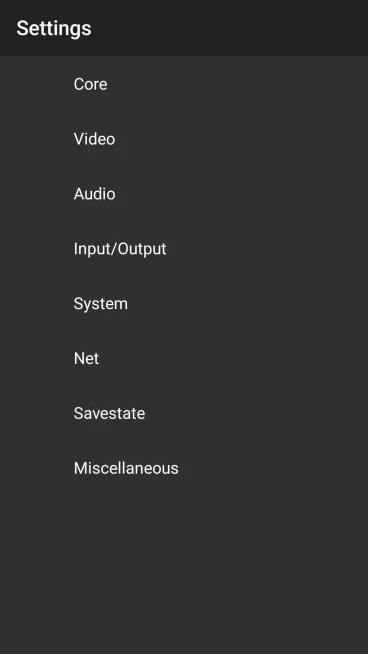Open the Video settings category
The image size is (368, 654).
coord(184,139)
